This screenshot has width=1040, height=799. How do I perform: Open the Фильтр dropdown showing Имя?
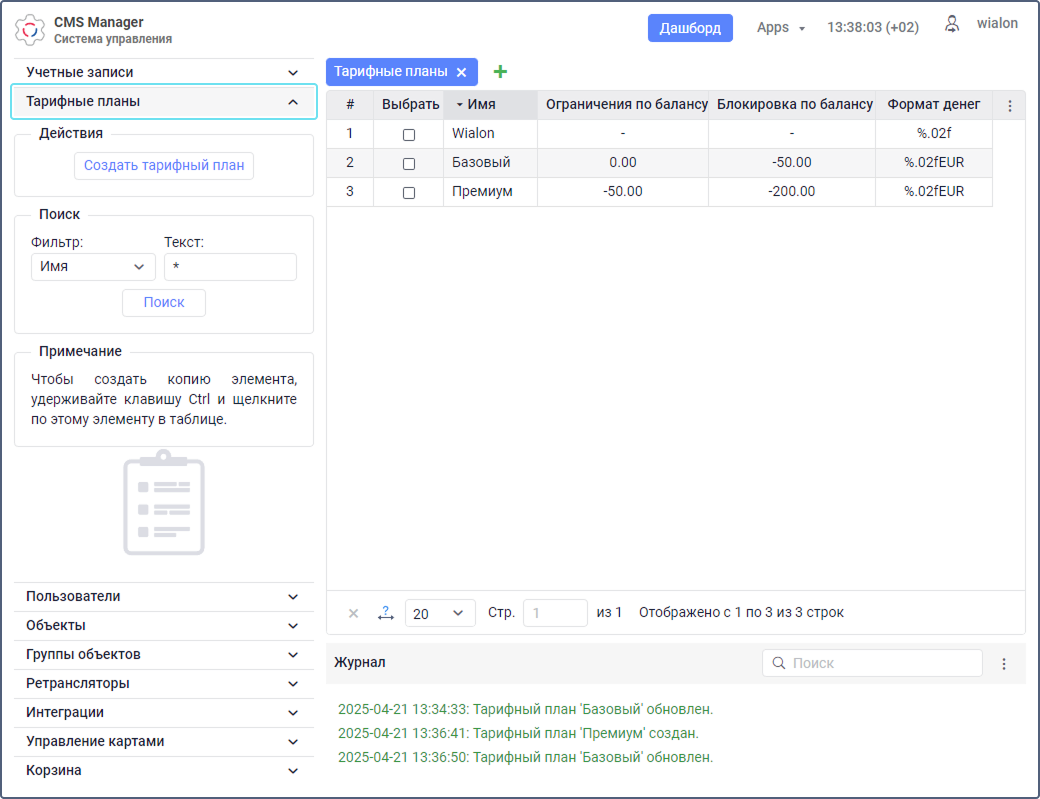(93, 267)
